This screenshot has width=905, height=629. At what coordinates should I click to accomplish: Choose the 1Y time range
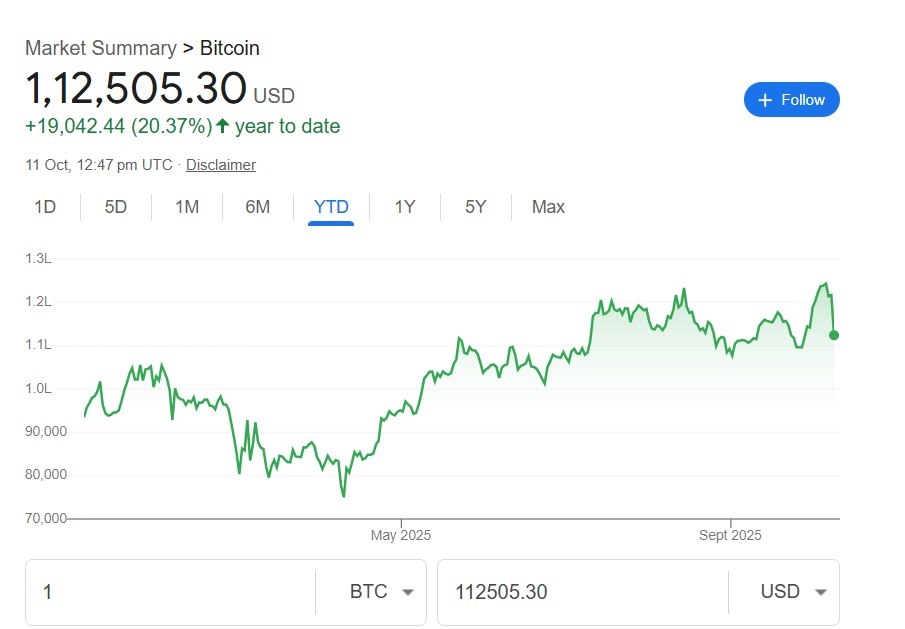click(404, 207)
